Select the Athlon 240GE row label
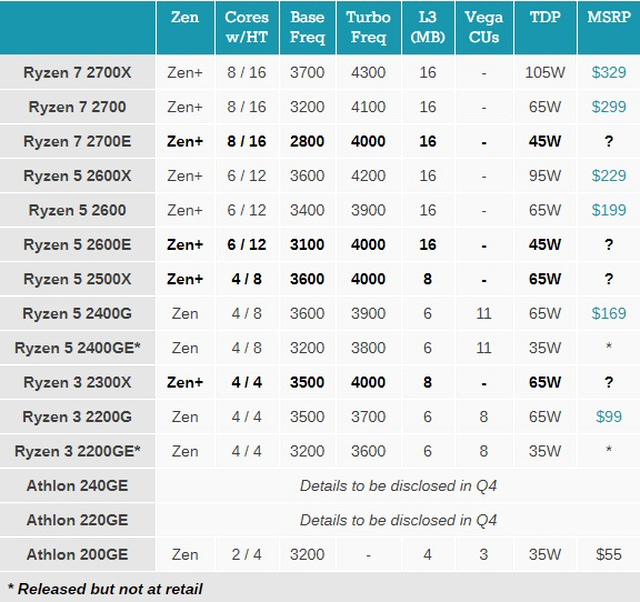This screenshot has width=640, height=602. point(77,486)
